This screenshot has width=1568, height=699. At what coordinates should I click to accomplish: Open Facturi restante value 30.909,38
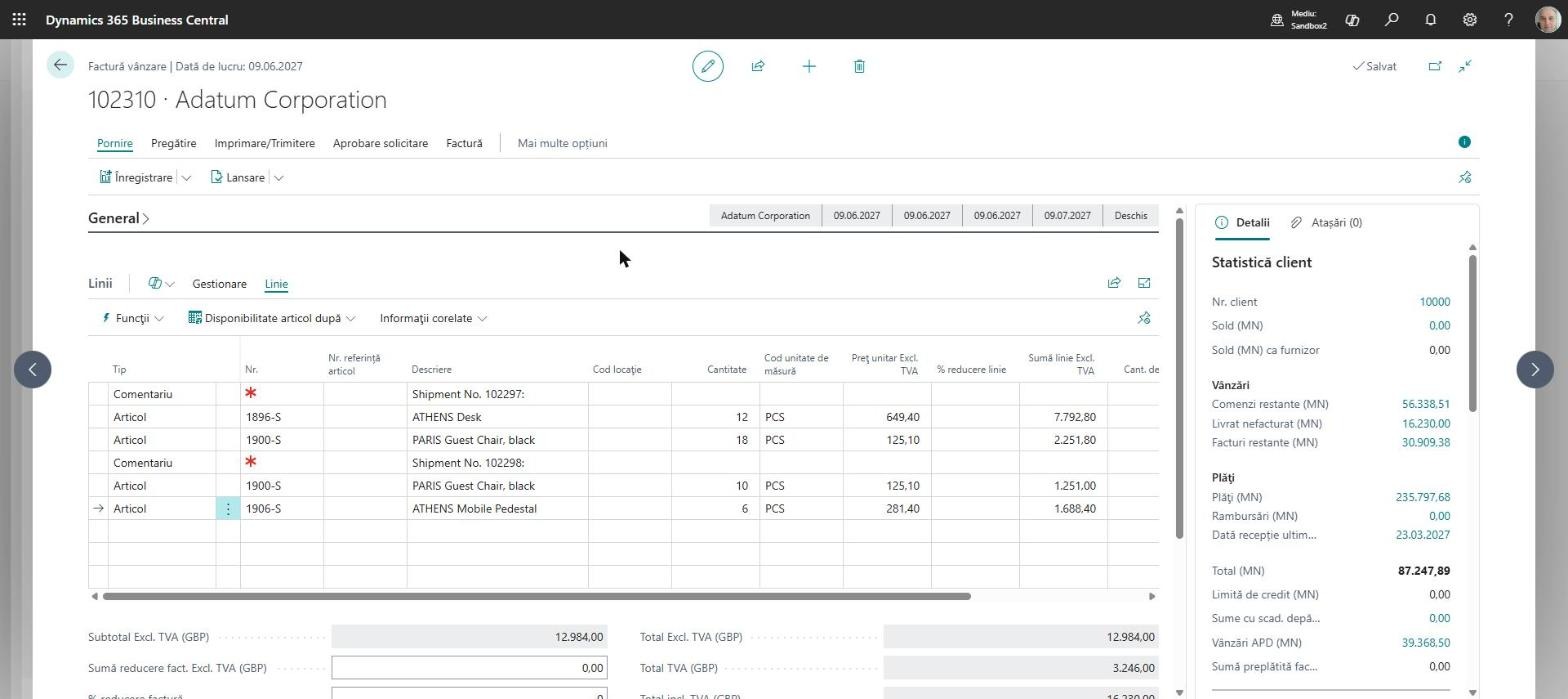coord(1426,442)
